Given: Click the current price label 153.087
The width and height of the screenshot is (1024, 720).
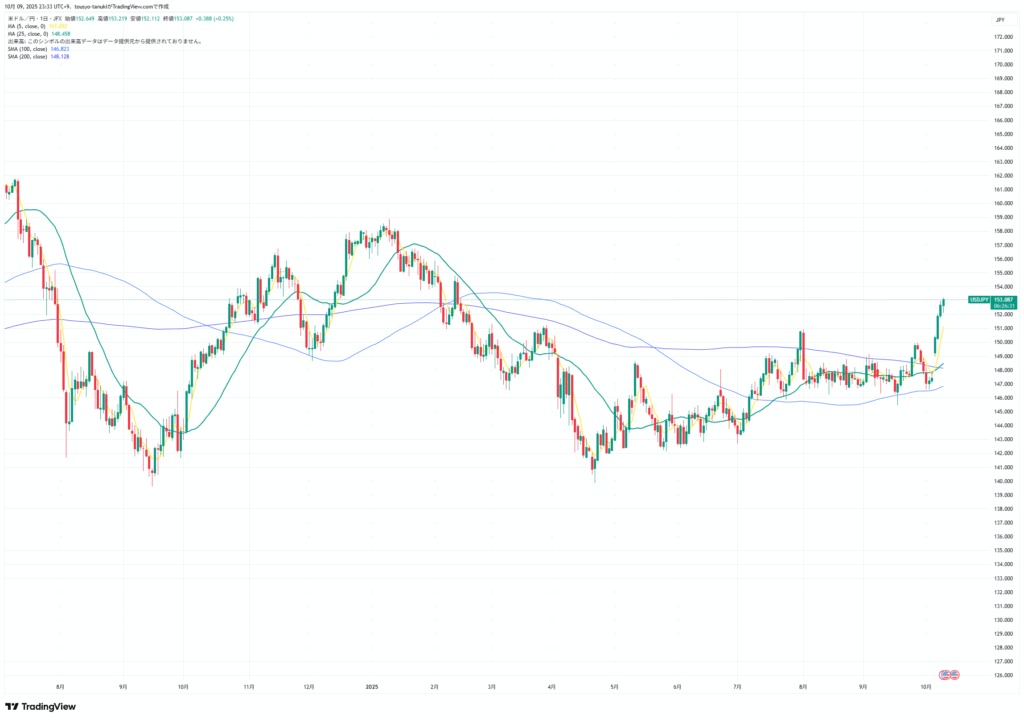Looking at the screenshot, I should point(1001,299).
